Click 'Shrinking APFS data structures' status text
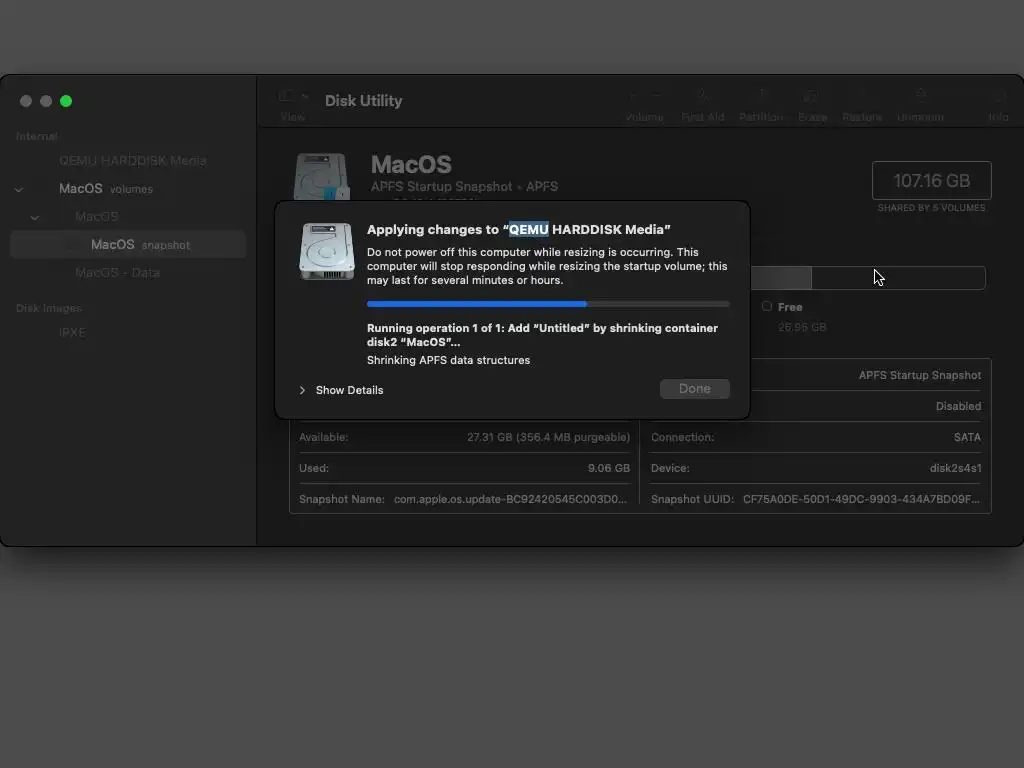 pos(448,360)
